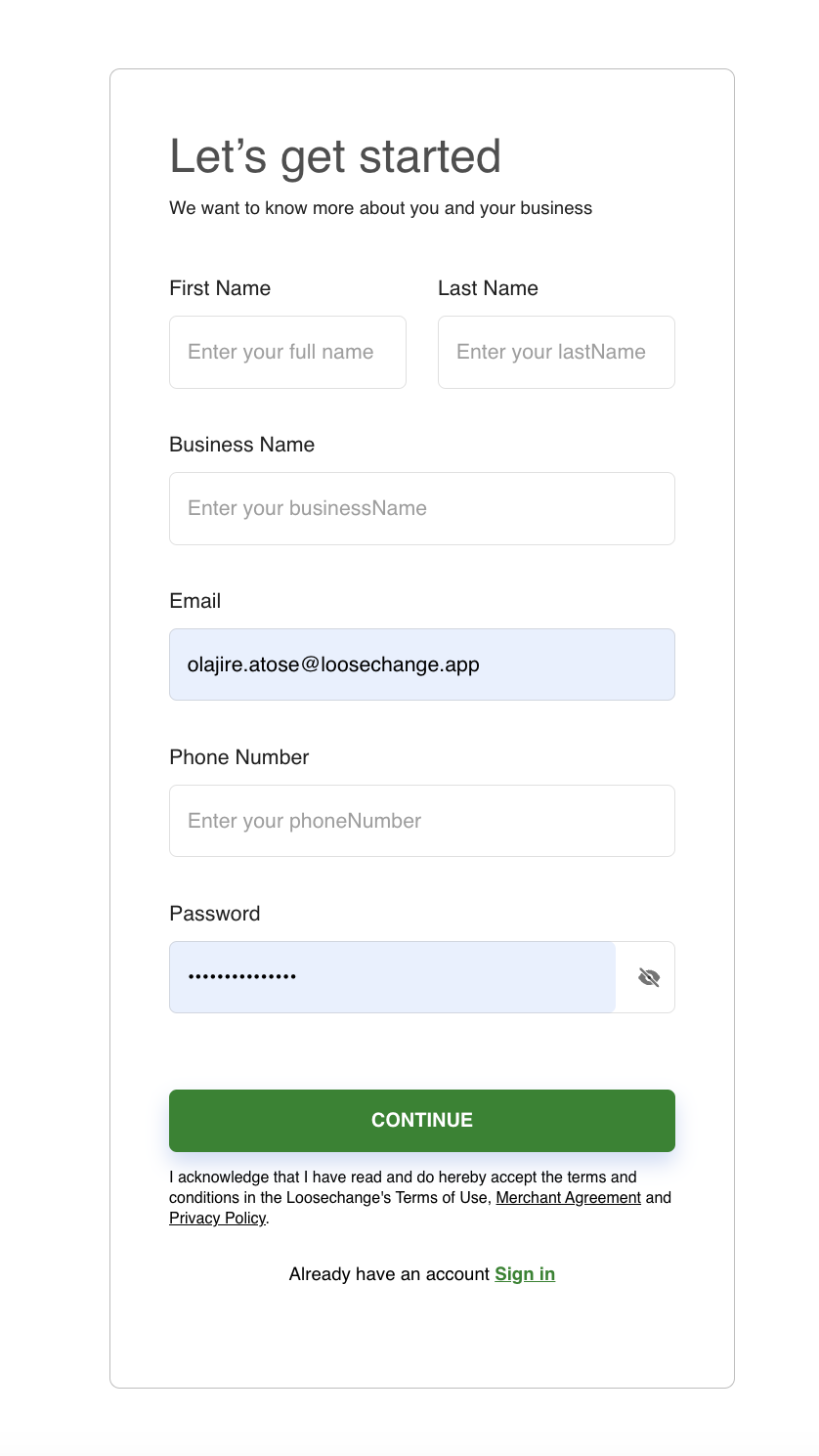Click the subtitle about your business

tap(380, 208)
